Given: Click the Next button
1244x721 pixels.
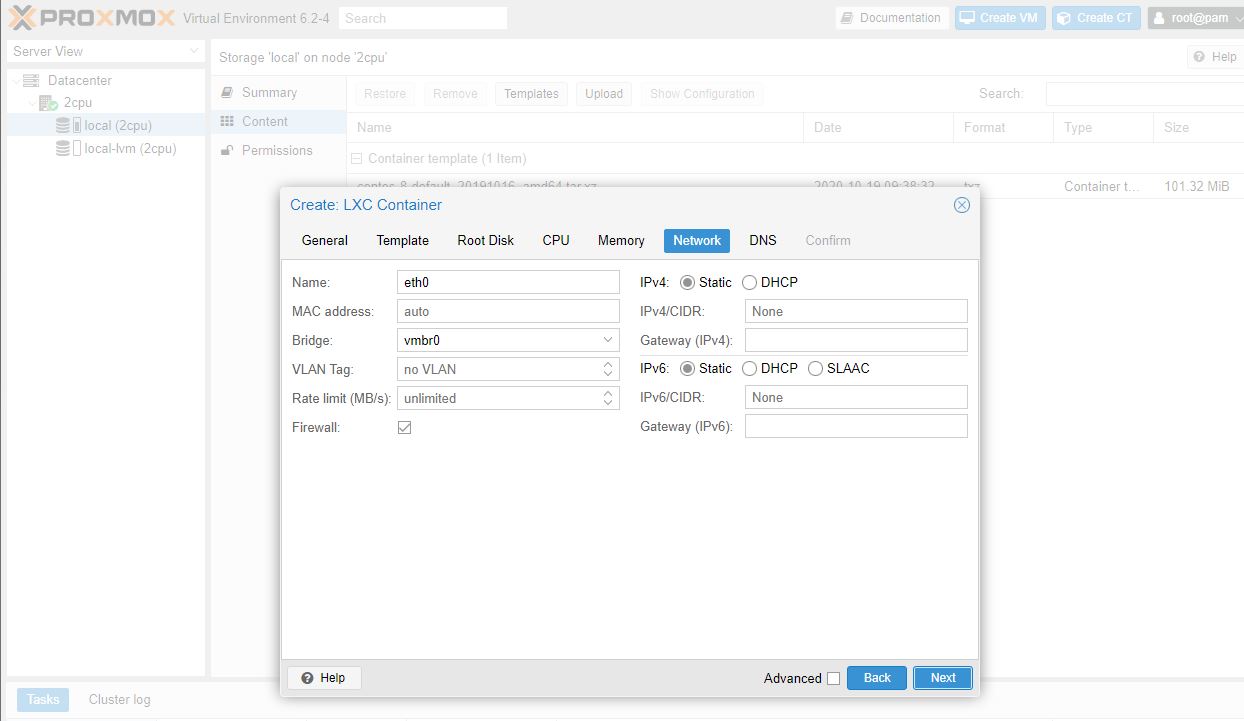Looking at the screenshot, I should 943,678.
